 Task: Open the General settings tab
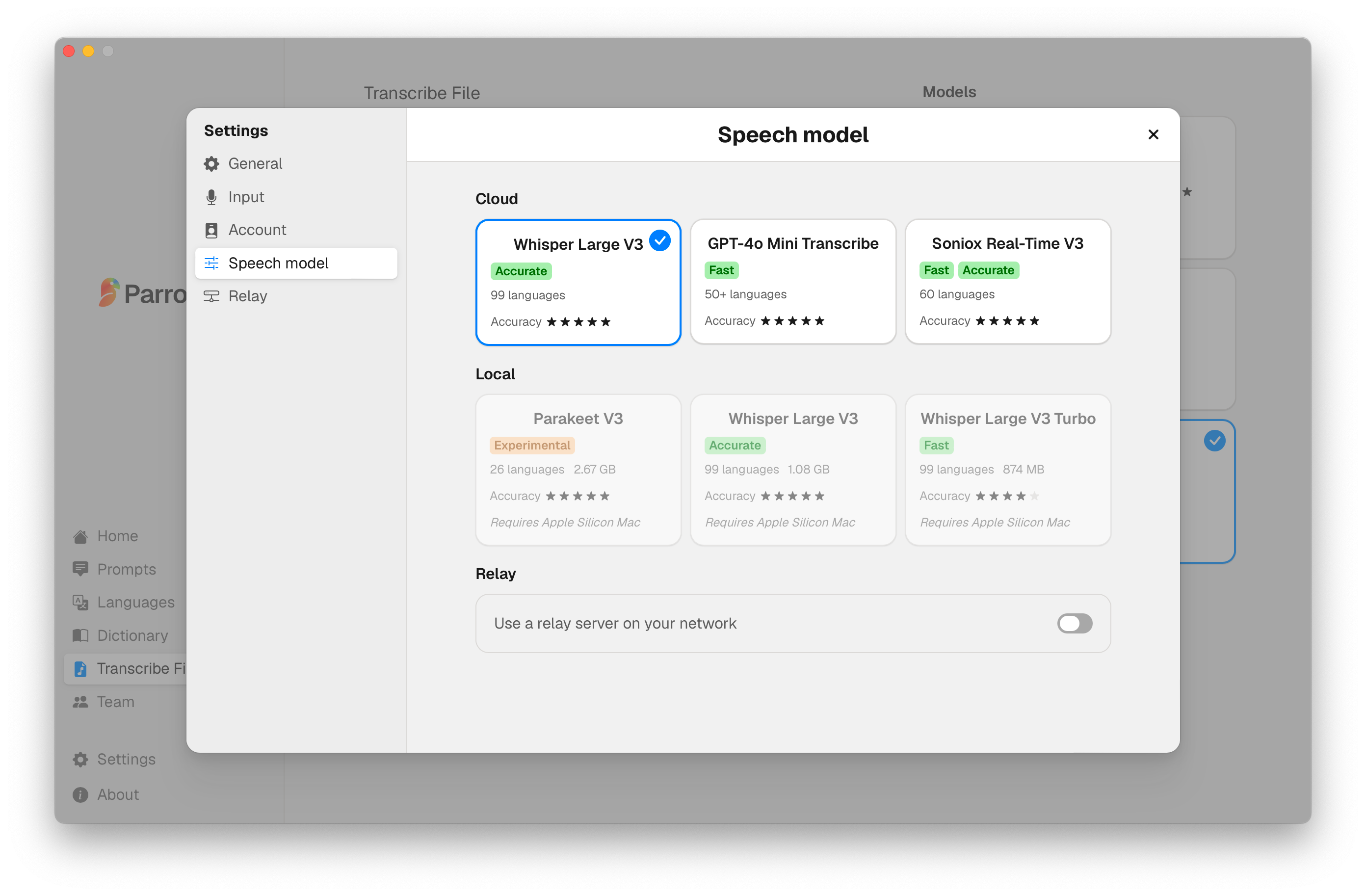tap(296, 164)
